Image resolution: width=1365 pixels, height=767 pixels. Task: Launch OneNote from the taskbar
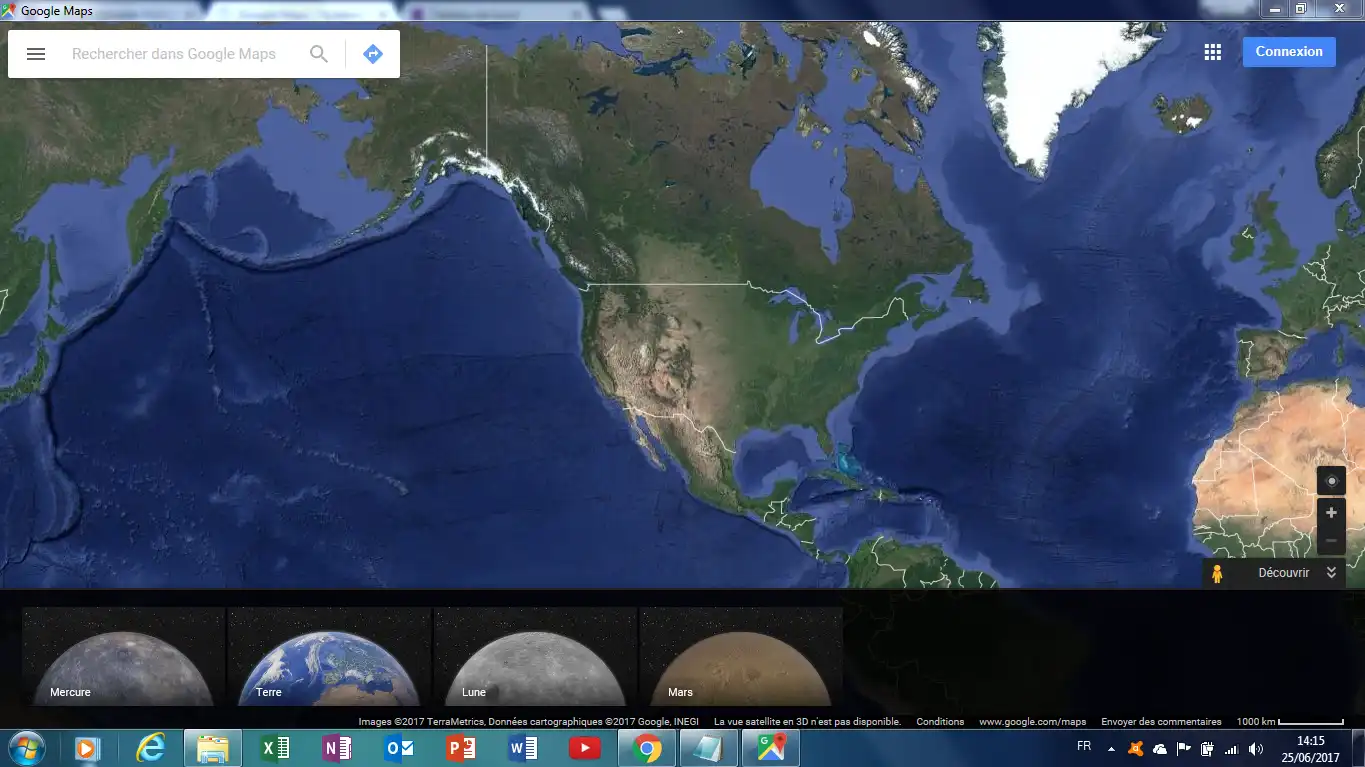(336, 748)
